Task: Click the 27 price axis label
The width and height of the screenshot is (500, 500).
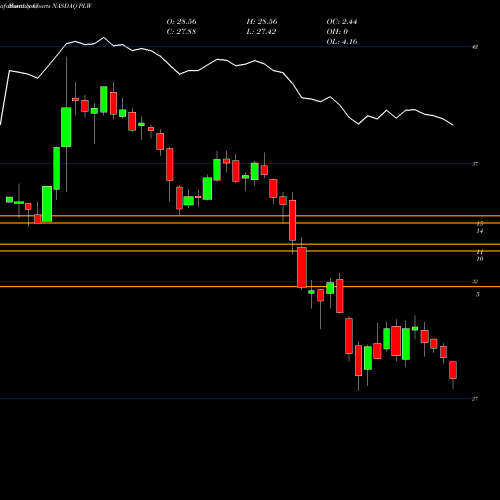Action: click(x=475, y=399)
